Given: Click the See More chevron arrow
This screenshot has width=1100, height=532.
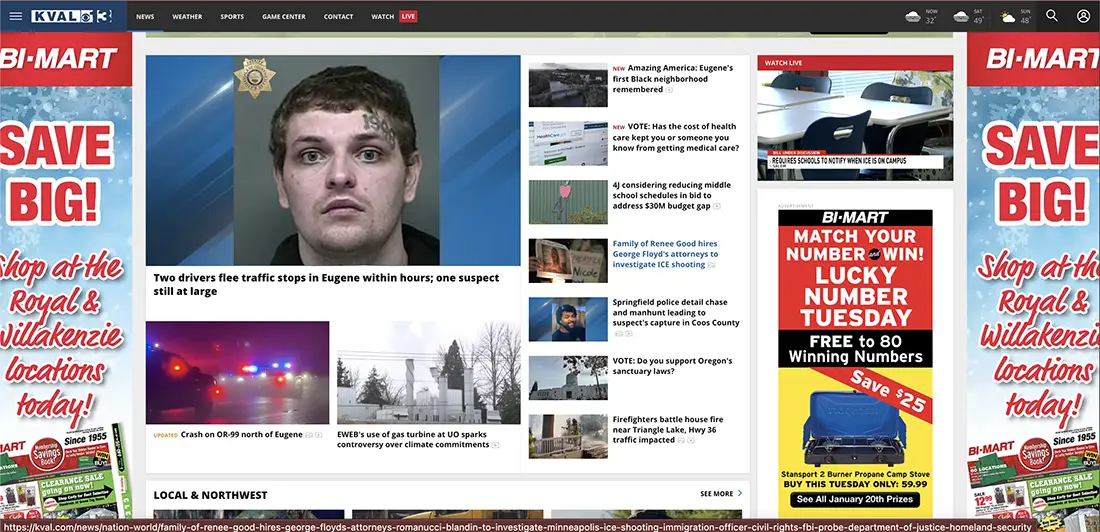Looking at the screenshot, I should click(739, 493).
